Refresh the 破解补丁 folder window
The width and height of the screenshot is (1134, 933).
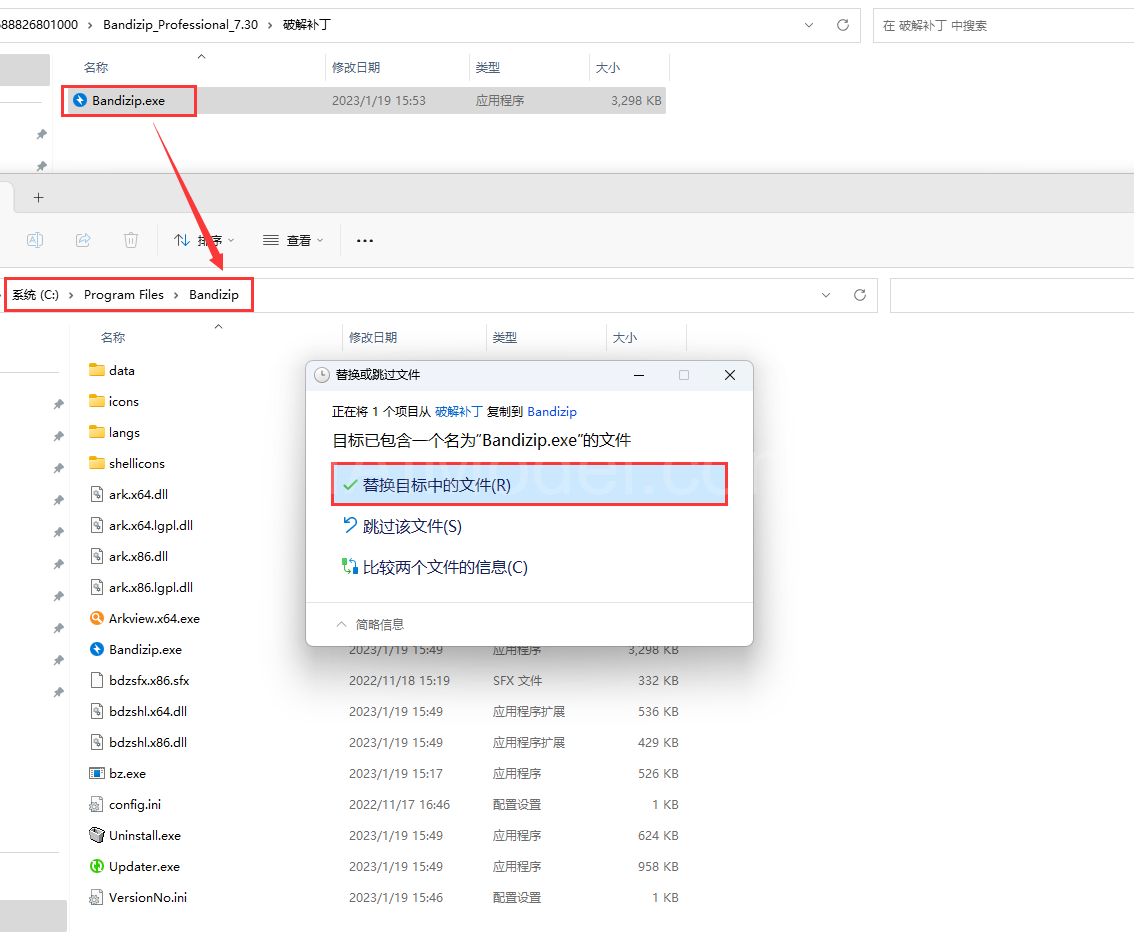[843, 25]
